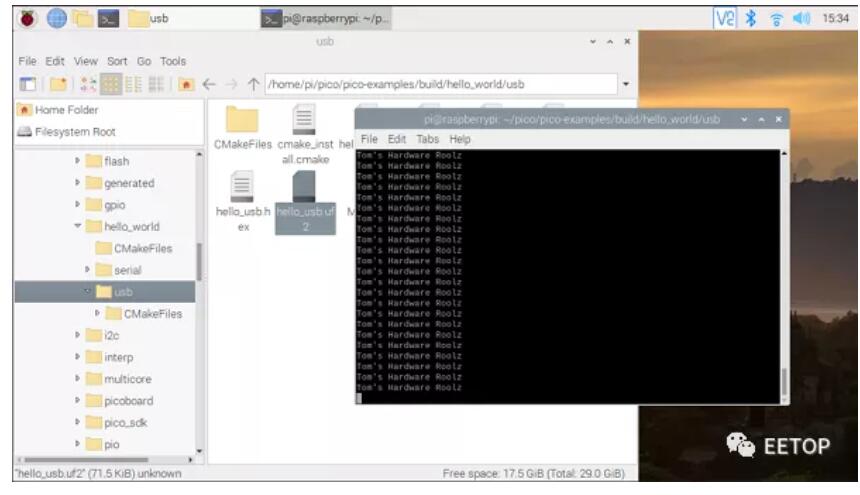Open the Wi-Fi network tray menu
This screenshot has width=860, height=495.
point(776,20)
